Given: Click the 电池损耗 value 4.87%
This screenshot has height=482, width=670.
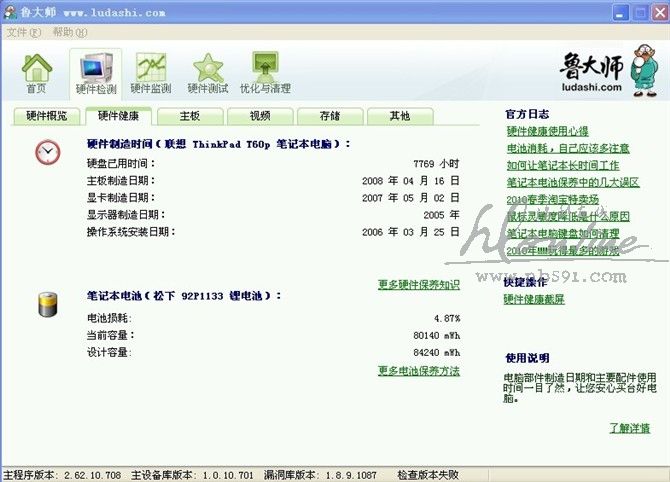Looking at the screenshot, I should coord(447,318).
